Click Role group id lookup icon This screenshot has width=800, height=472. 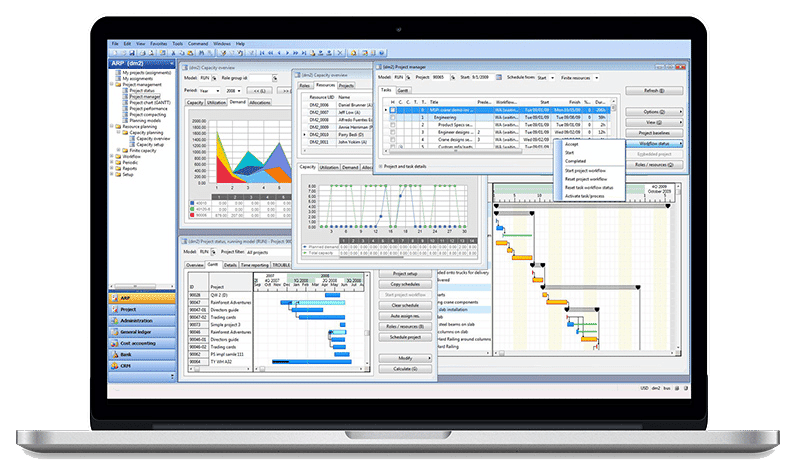point(274,78)
